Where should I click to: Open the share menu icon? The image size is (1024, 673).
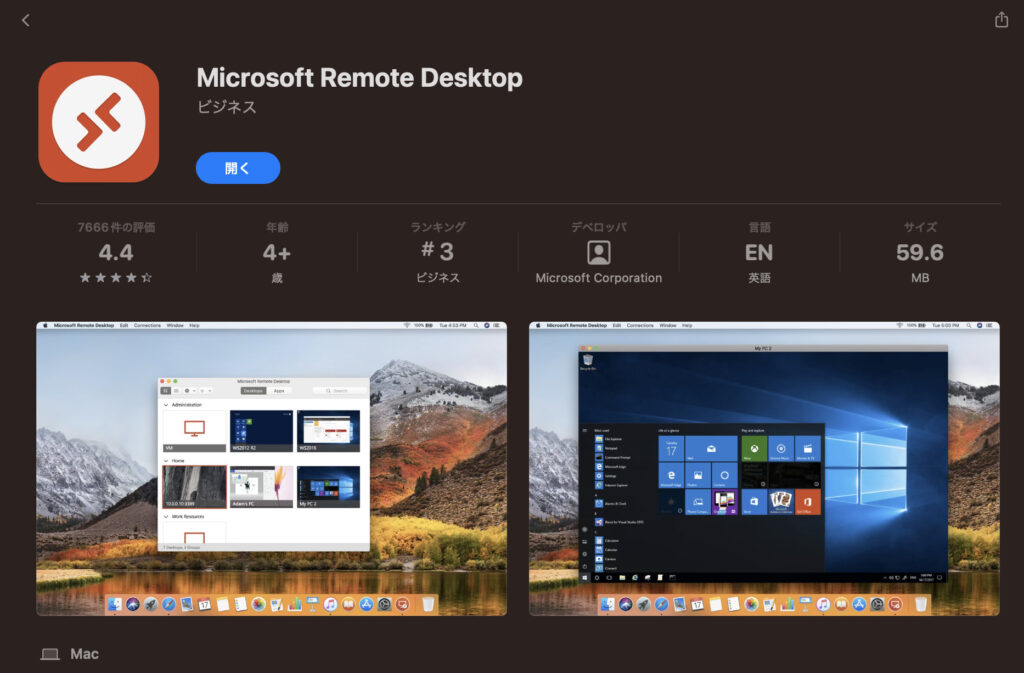tap(1001, 20)
